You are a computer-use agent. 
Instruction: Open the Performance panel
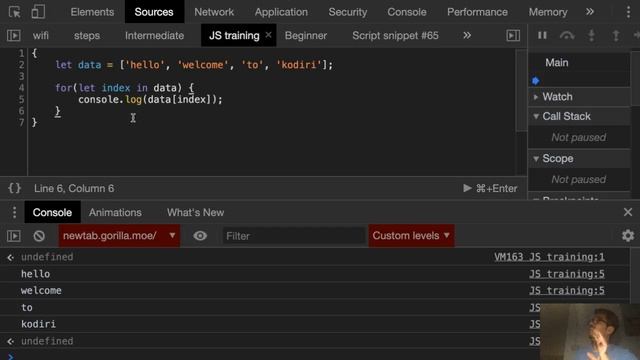coord(477,12)
